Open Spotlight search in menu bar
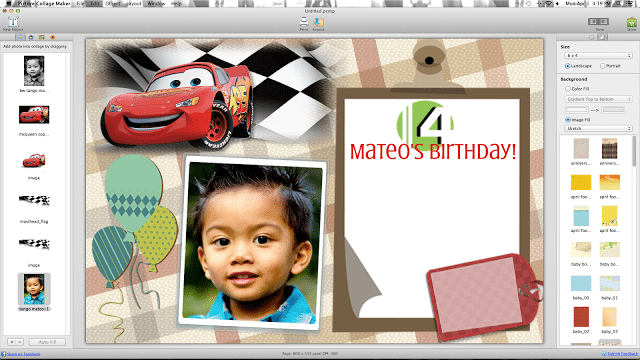 (619, 3)
